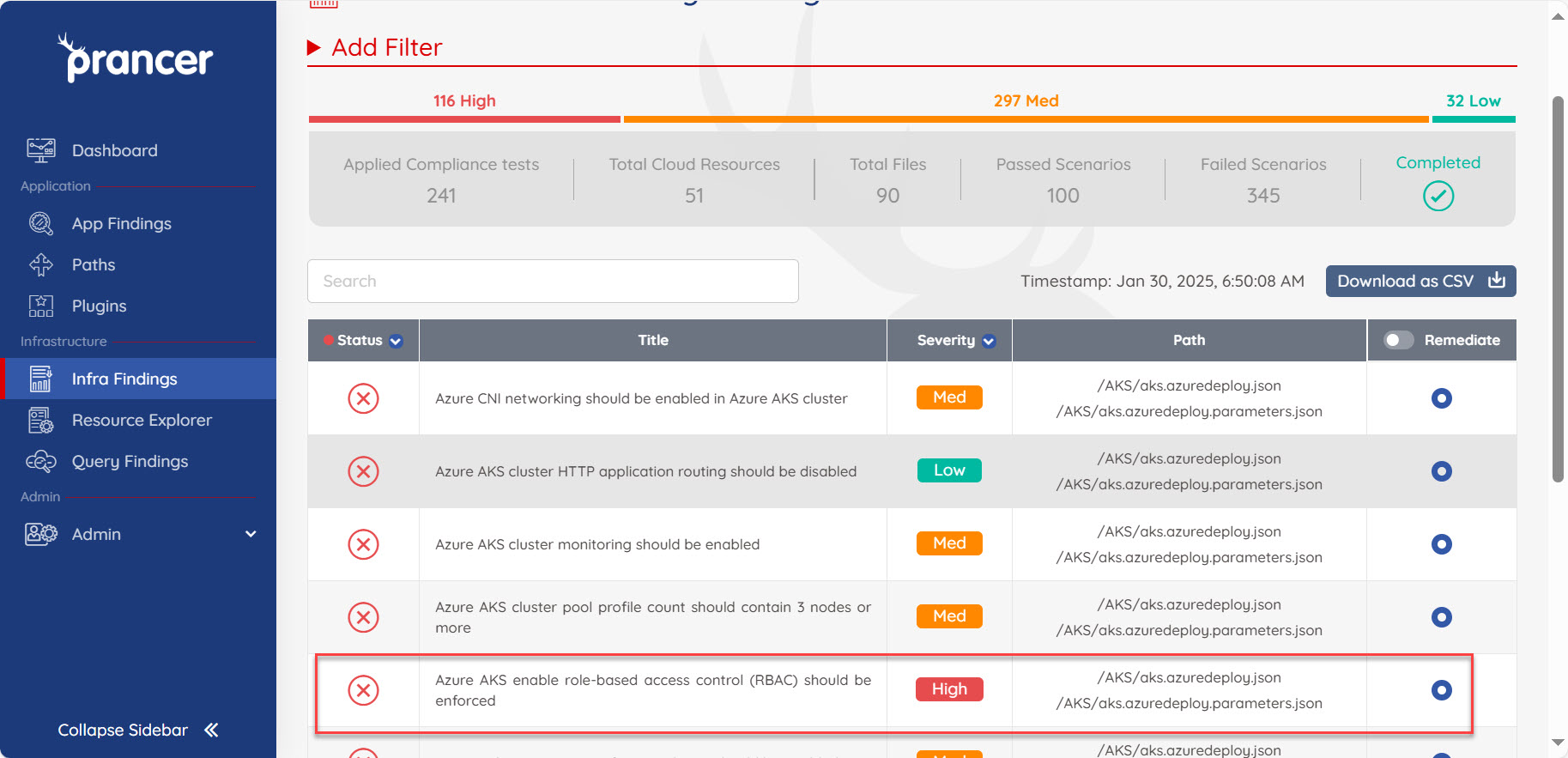Click failed status icon for RBAC enforced row
1568x758 pixels.
(x=363, y=690)
